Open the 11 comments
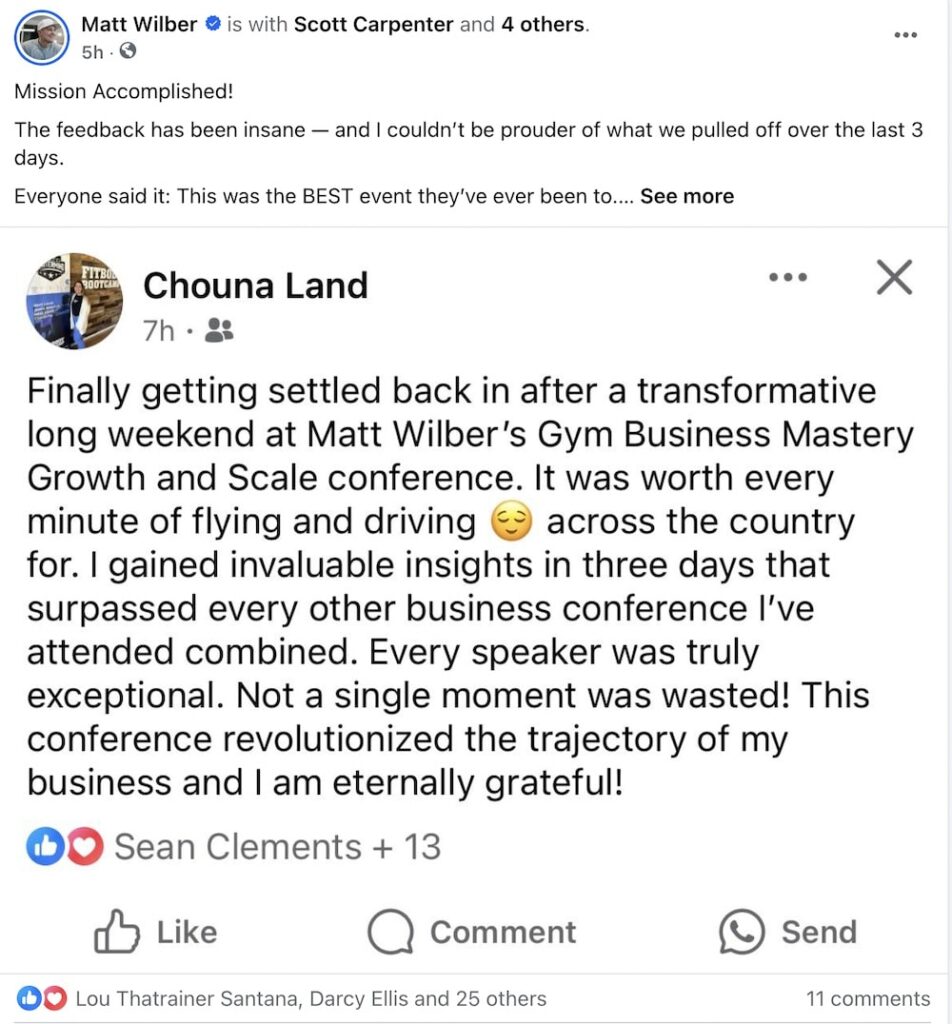This screenshot has width=952, height=1024. (x=868, y=999)
